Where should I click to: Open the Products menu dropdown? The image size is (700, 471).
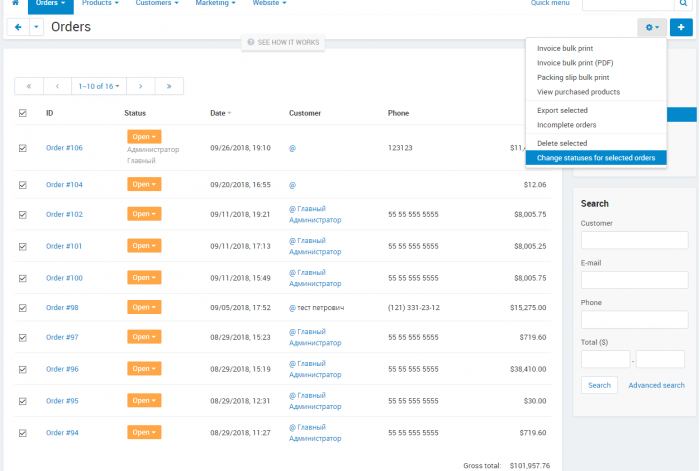(x=100, y=4)
